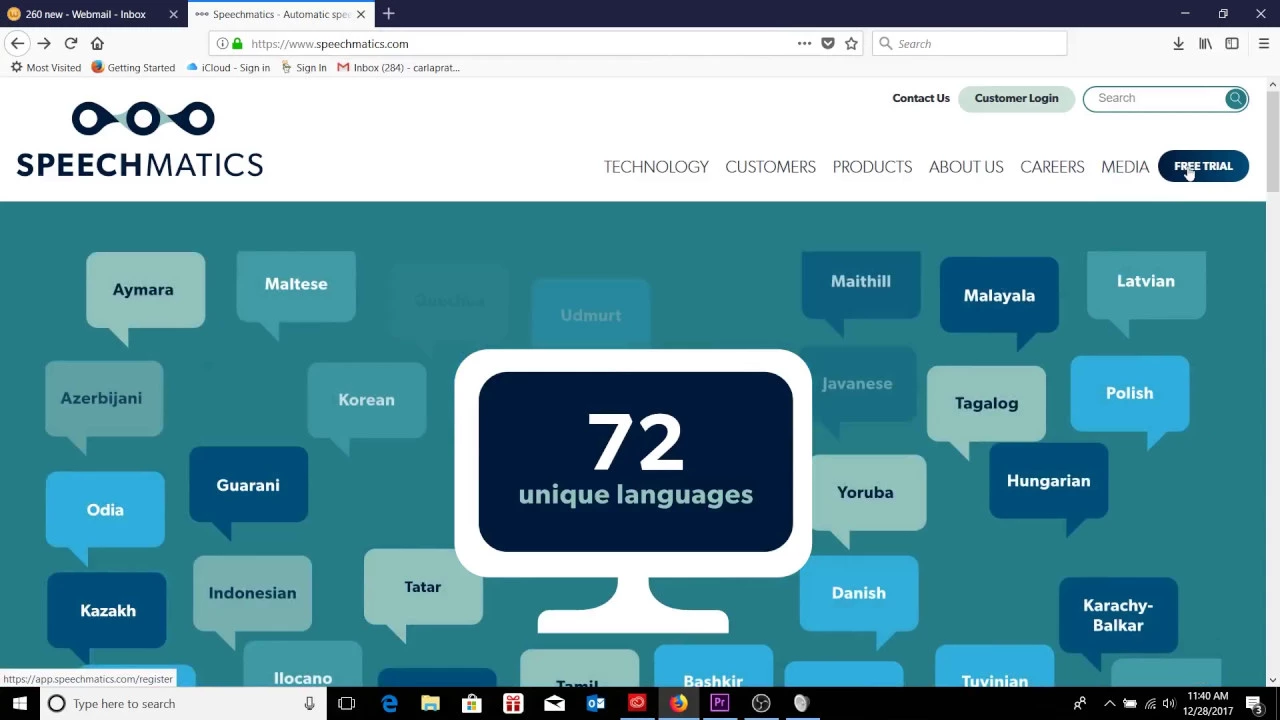Viewport: 1280px width, 720px height.
Task: Click the Customer Login button
Action: click(x=1016, y=98)
